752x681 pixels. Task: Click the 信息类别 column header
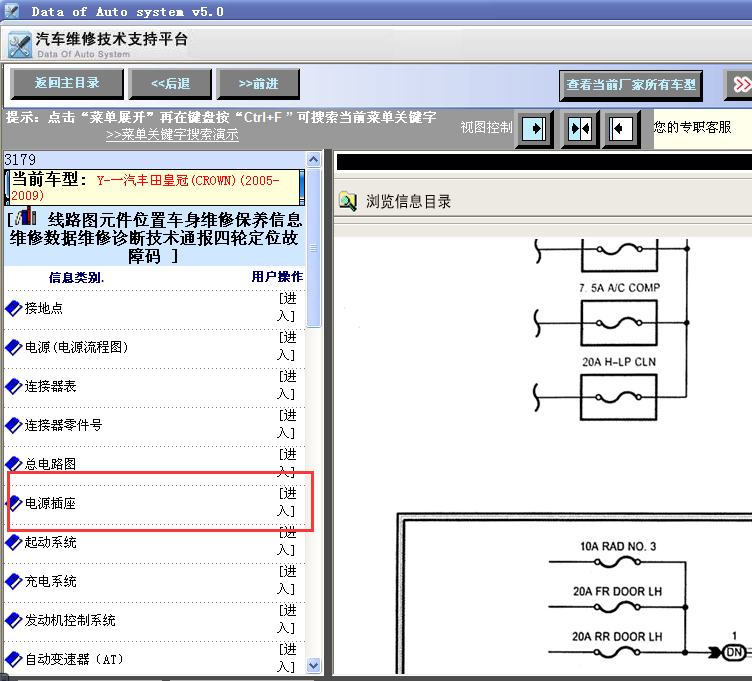click(x=76, y=277)
